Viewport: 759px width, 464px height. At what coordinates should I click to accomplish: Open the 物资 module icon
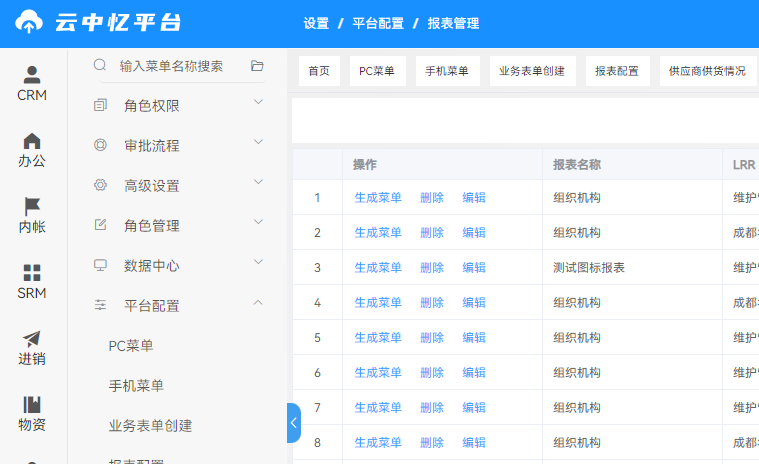pos(32,404)
